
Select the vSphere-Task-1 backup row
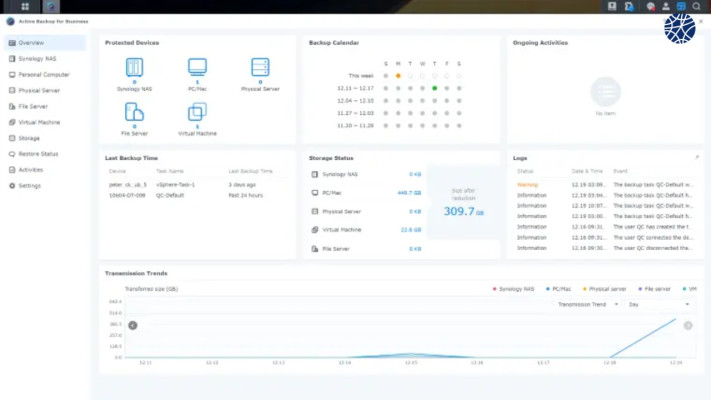(197, 185)
